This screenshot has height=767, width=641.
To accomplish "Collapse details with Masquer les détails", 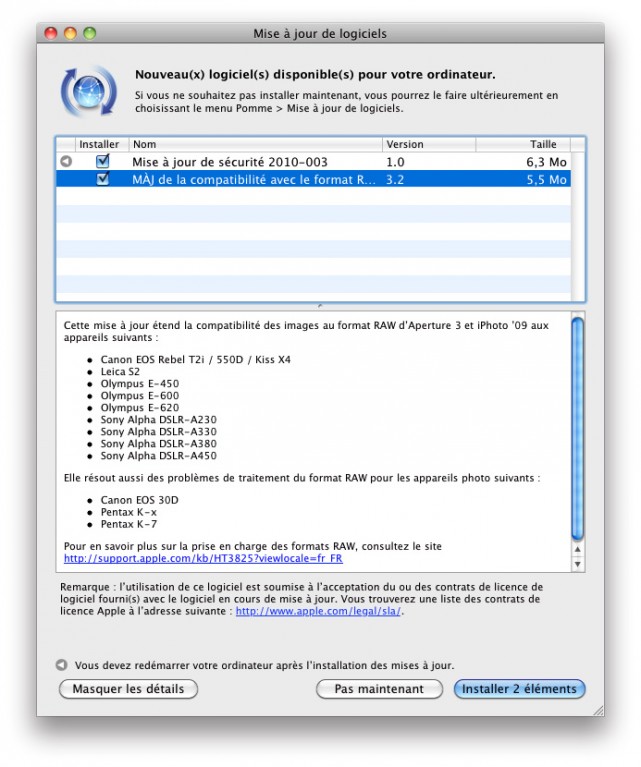I will click(x=128, y=689).
